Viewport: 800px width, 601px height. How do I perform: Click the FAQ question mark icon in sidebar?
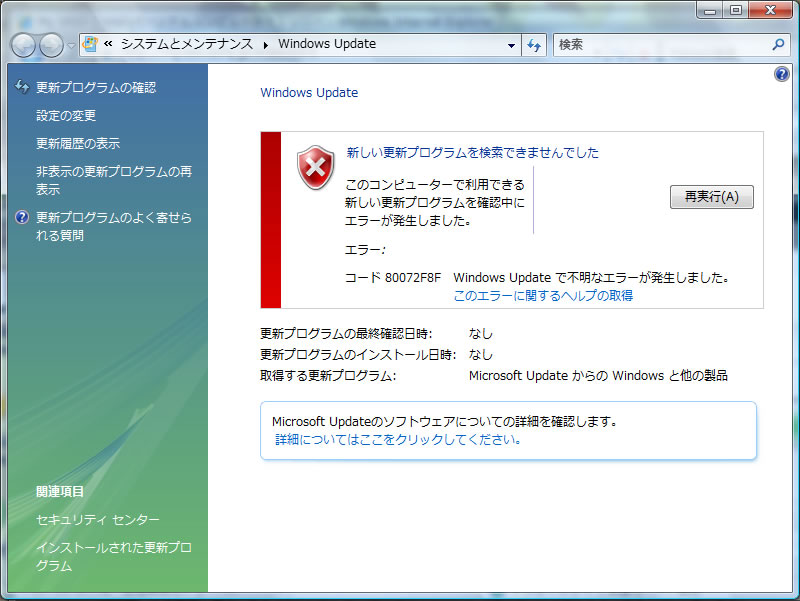[x=22, y=217]
